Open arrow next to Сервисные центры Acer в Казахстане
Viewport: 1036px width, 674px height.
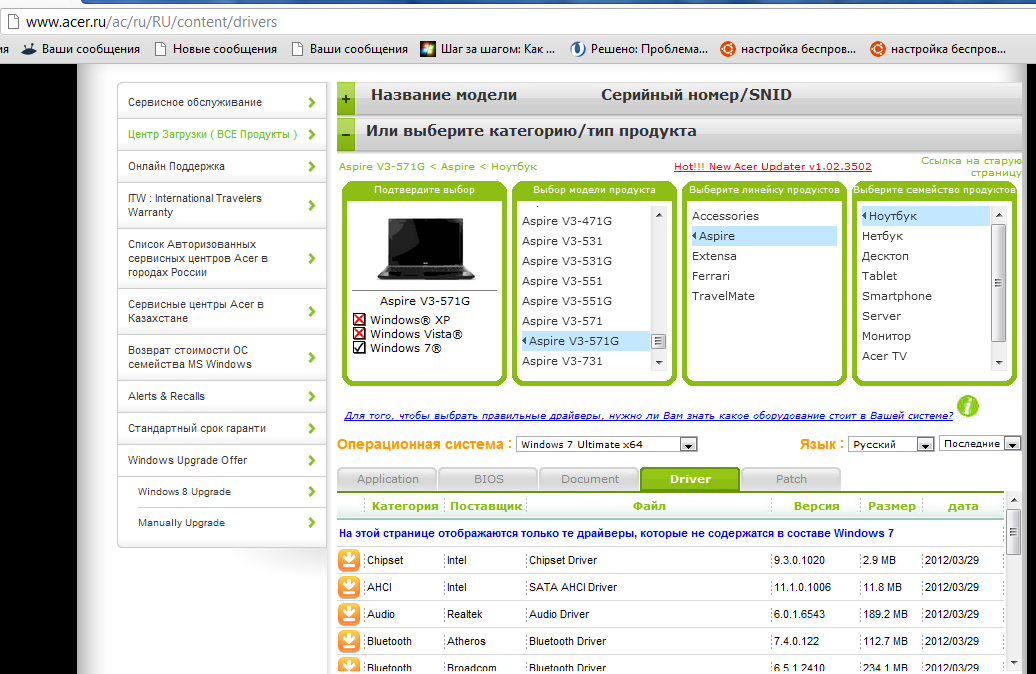(312, 311)
